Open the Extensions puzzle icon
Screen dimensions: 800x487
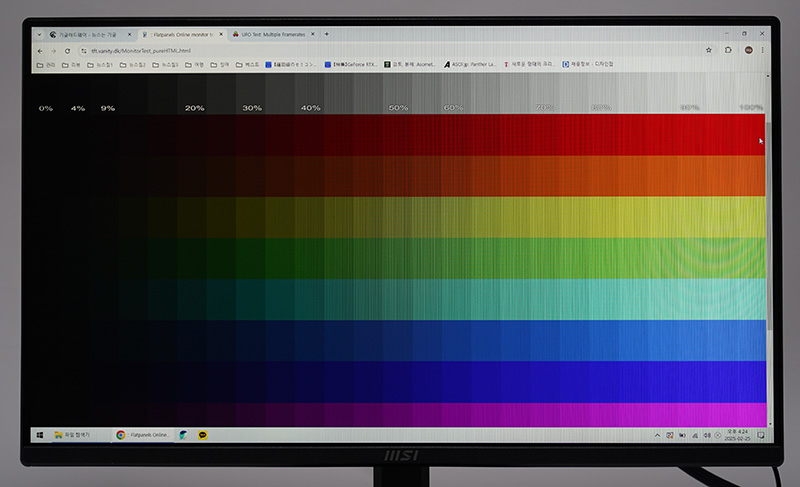pyautogui.click(x=728, y=50)
